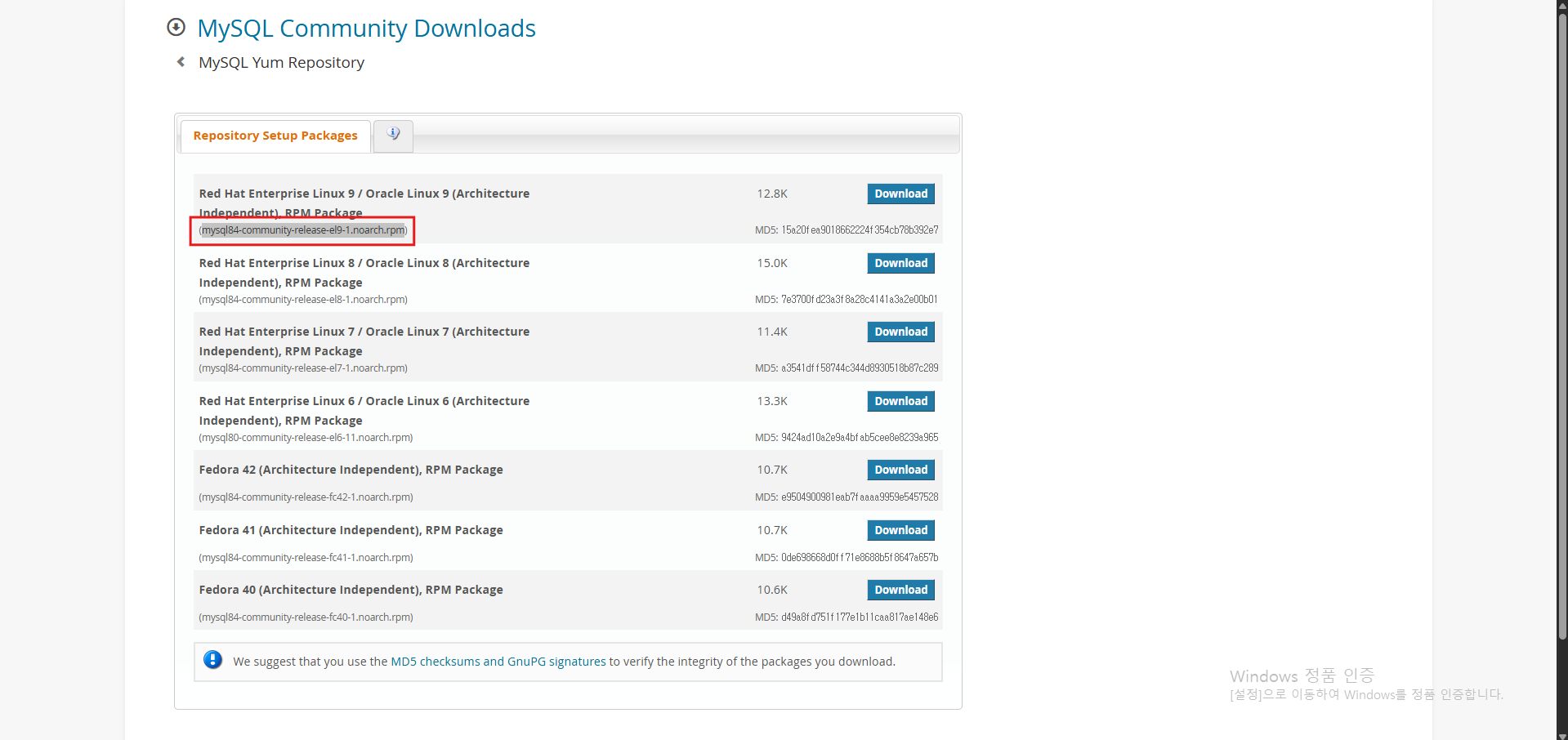1568x740 pixels.
Task: Go back to MySQL Yum Repository
Action: (281, 63)
